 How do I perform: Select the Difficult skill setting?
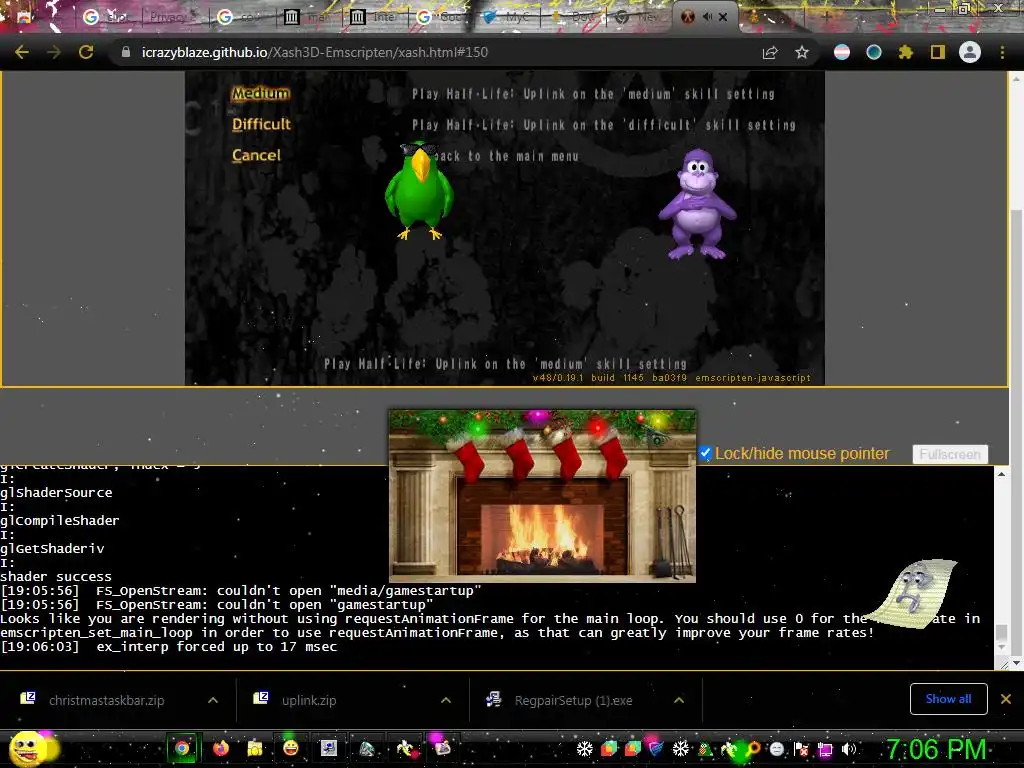[x=261, y=124]
